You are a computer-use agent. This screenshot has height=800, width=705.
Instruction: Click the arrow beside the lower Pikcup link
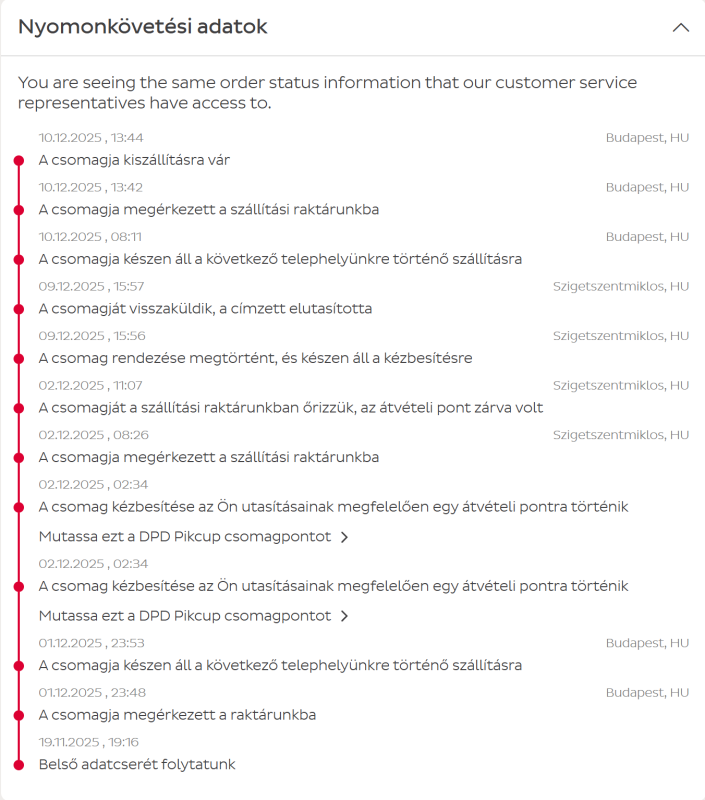point(344,616)
